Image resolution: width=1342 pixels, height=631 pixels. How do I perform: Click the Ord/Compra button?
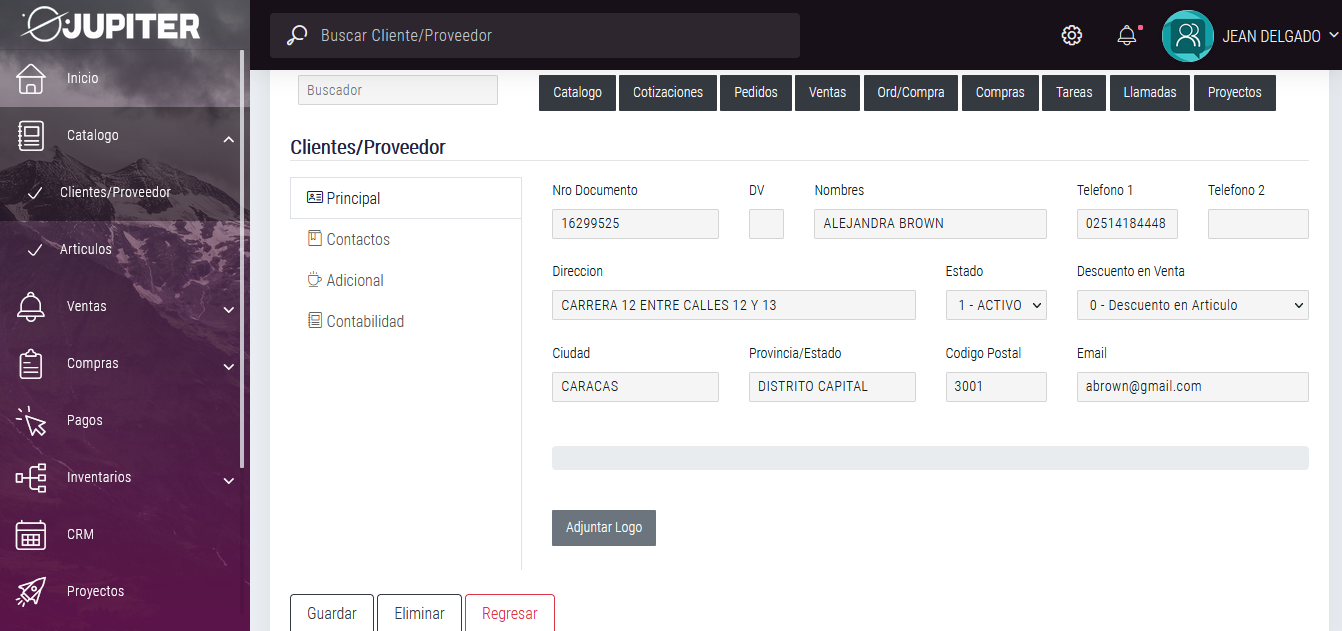click(x=911, y=92)
